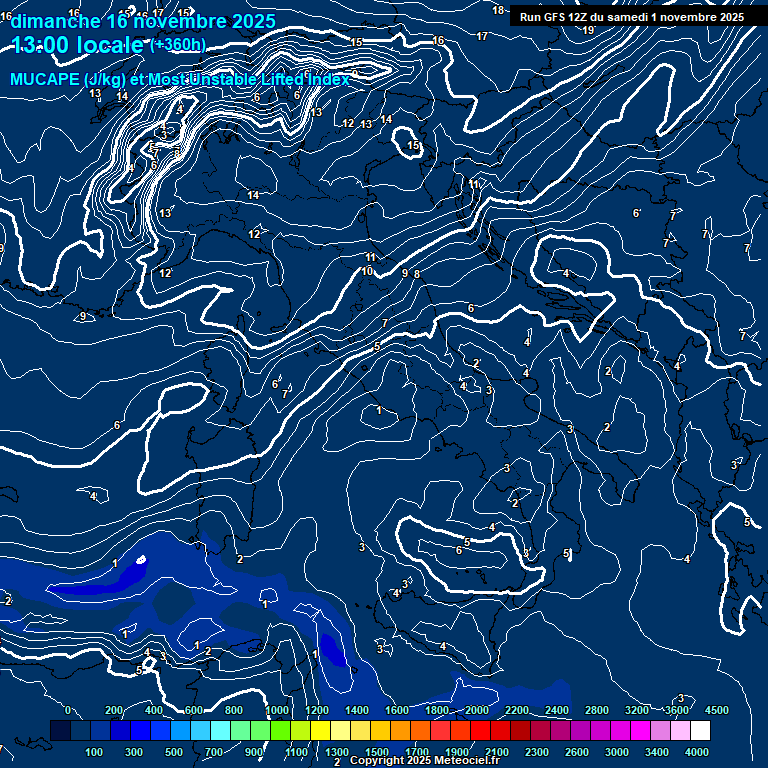Click the '3400' legend scale label
Screen dimensions: 768x768
656,752
